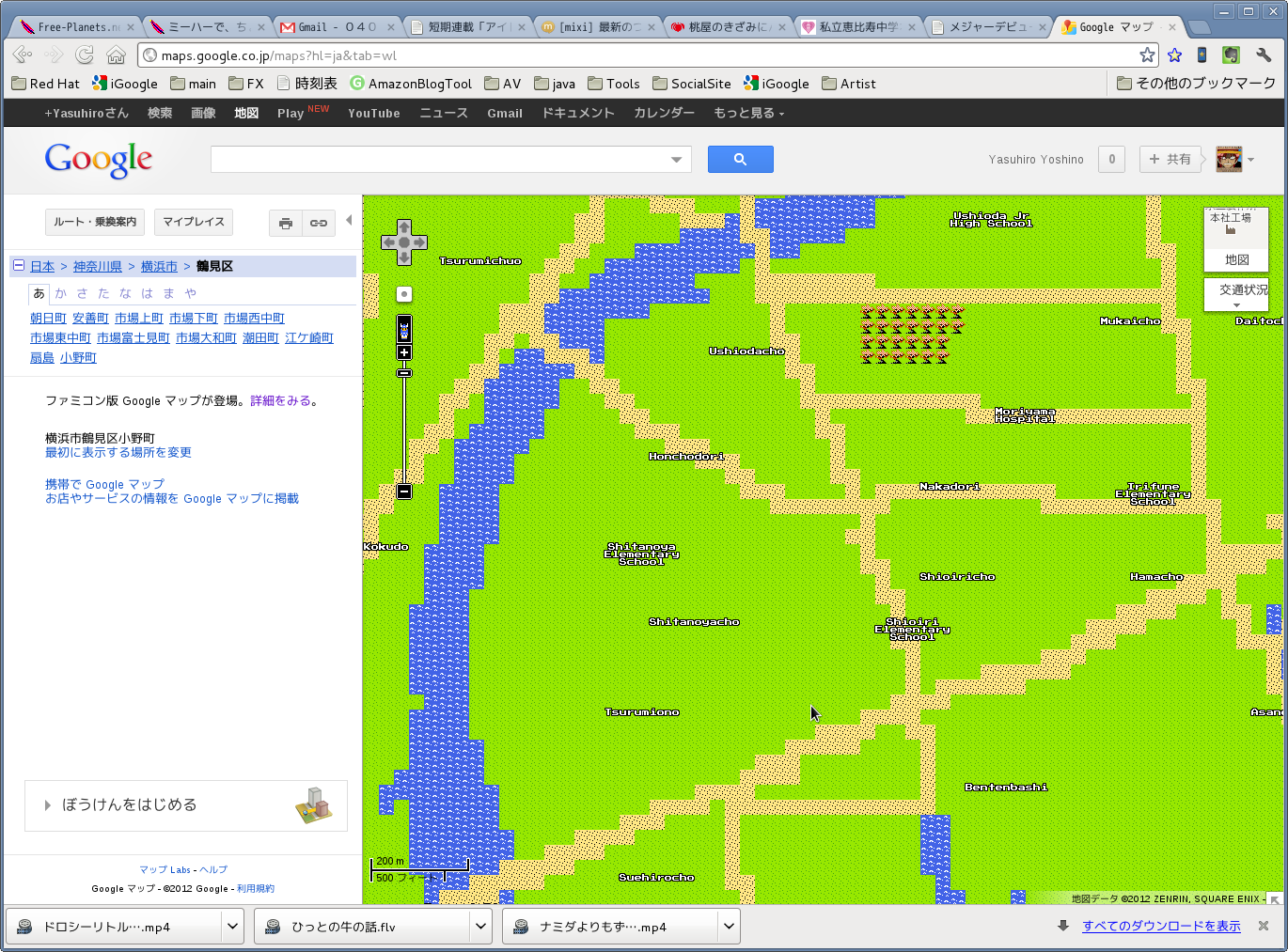1288x952 pixels.
Task: Open 詳細をみる link
Action: click(x=280, y=400)
